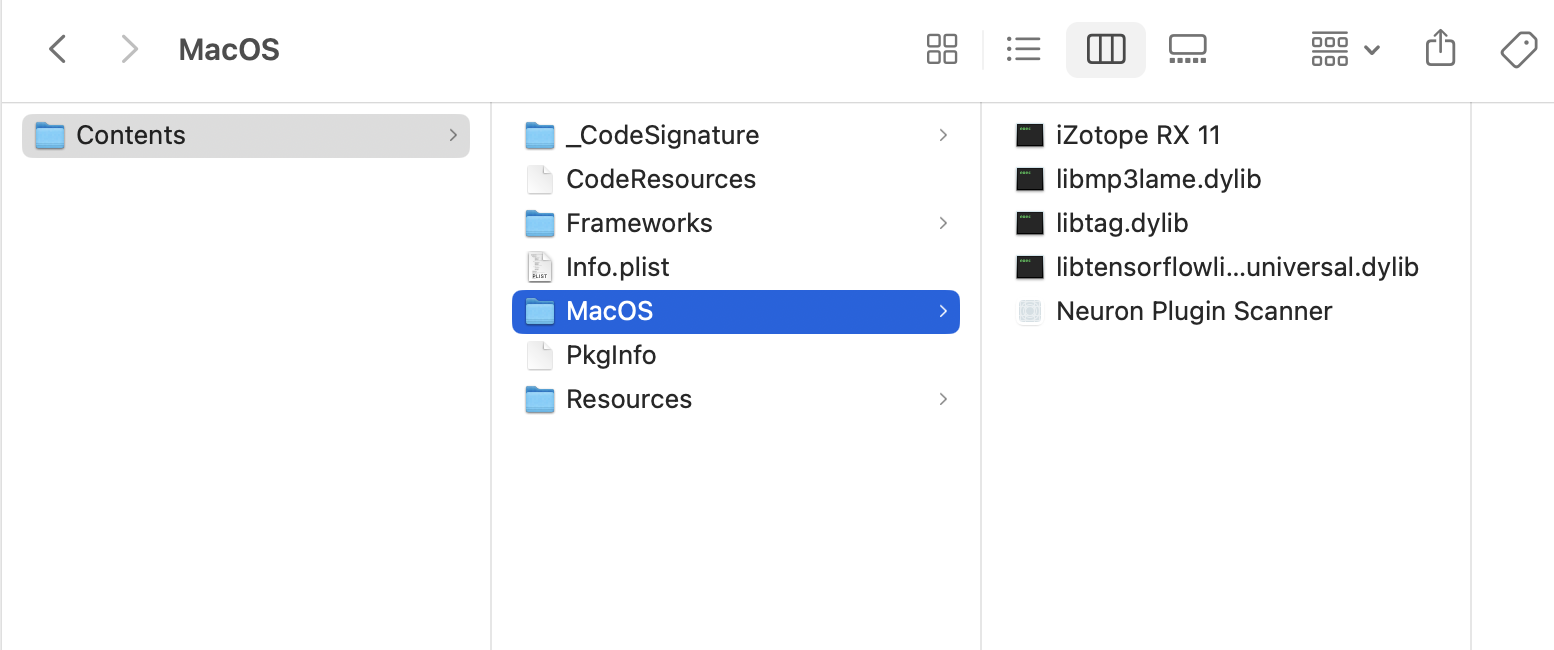Select the Frameworks folder

638,223
